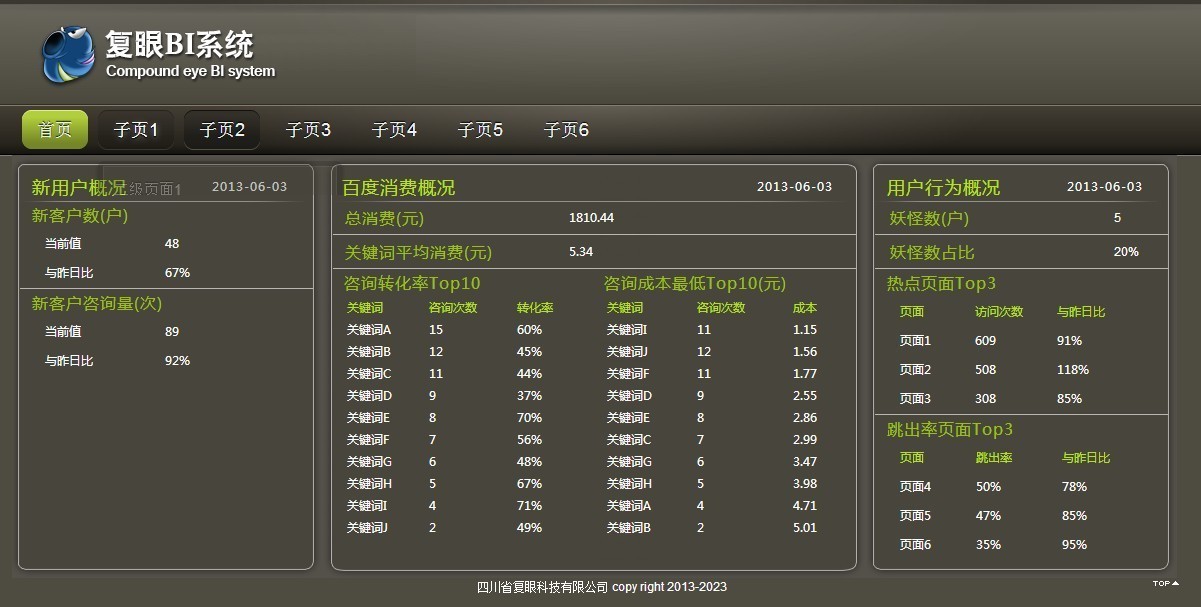
Task: Click the 成本 column header
Action: (x=804, y=308)
